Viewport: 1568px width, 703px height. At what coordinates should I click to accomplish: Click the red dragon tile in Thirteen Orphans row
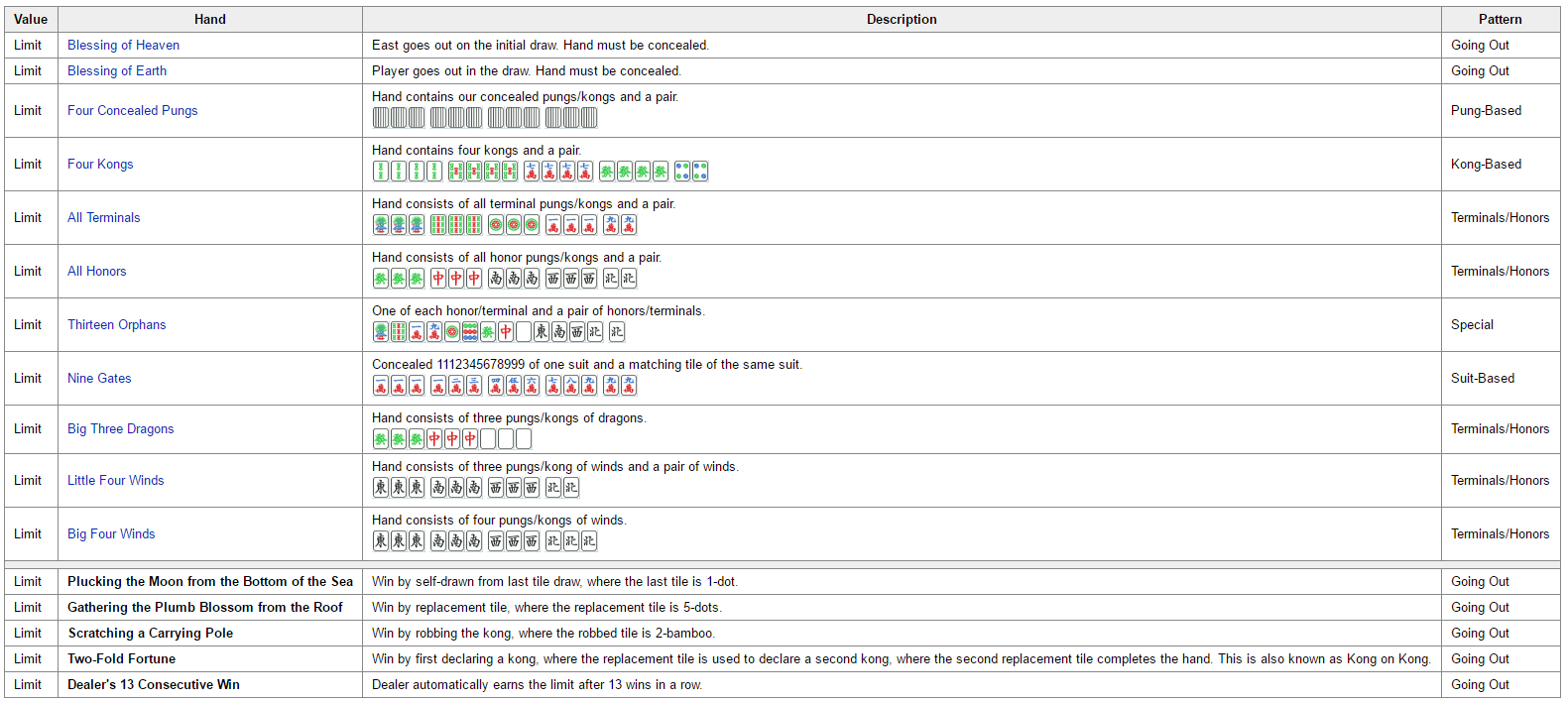coord(506,332)
